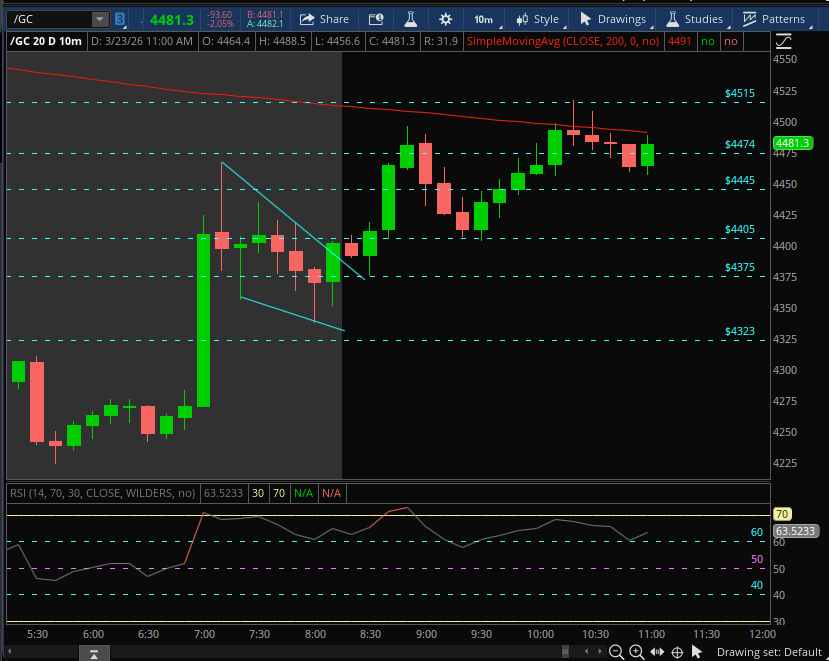The width and height of the screenshot is (829, 661).
Task: Open the 10m time frame selector
Action: [483, 20]
